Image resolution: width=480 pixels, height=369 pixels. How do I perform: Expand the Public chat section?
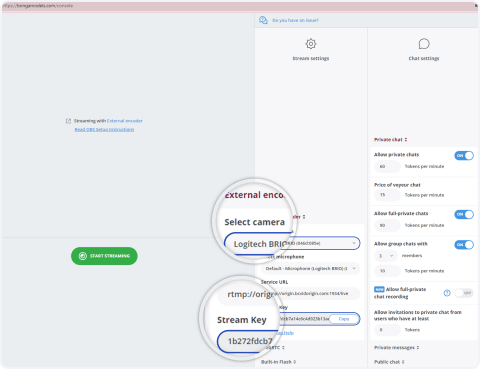pos(389,362)
